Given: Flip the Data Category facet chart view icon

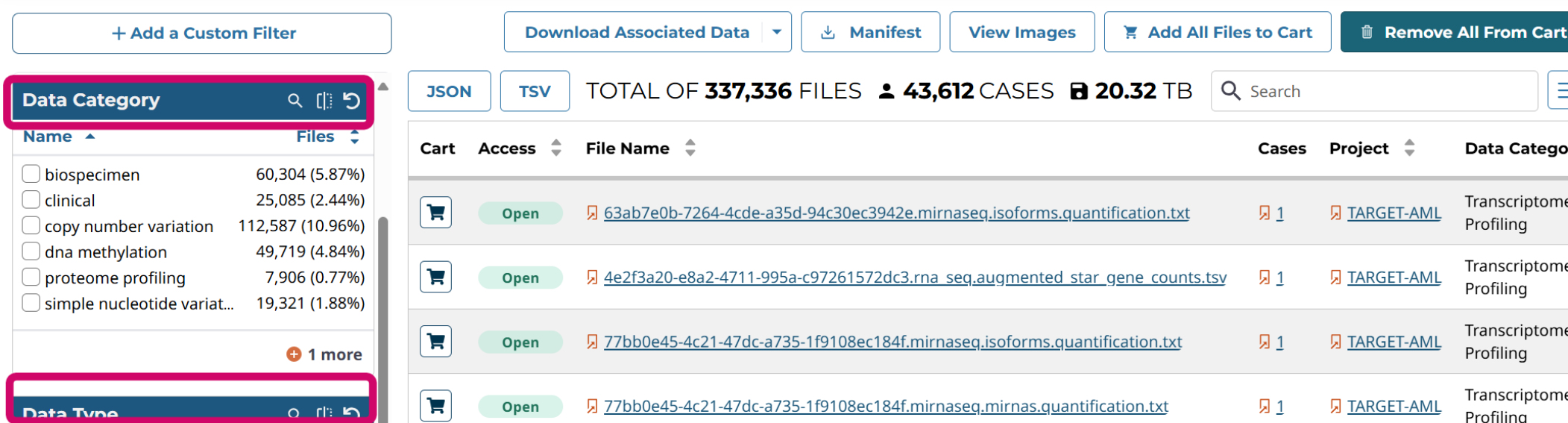Looking at the screenshot, I should (x=324, y=100).
